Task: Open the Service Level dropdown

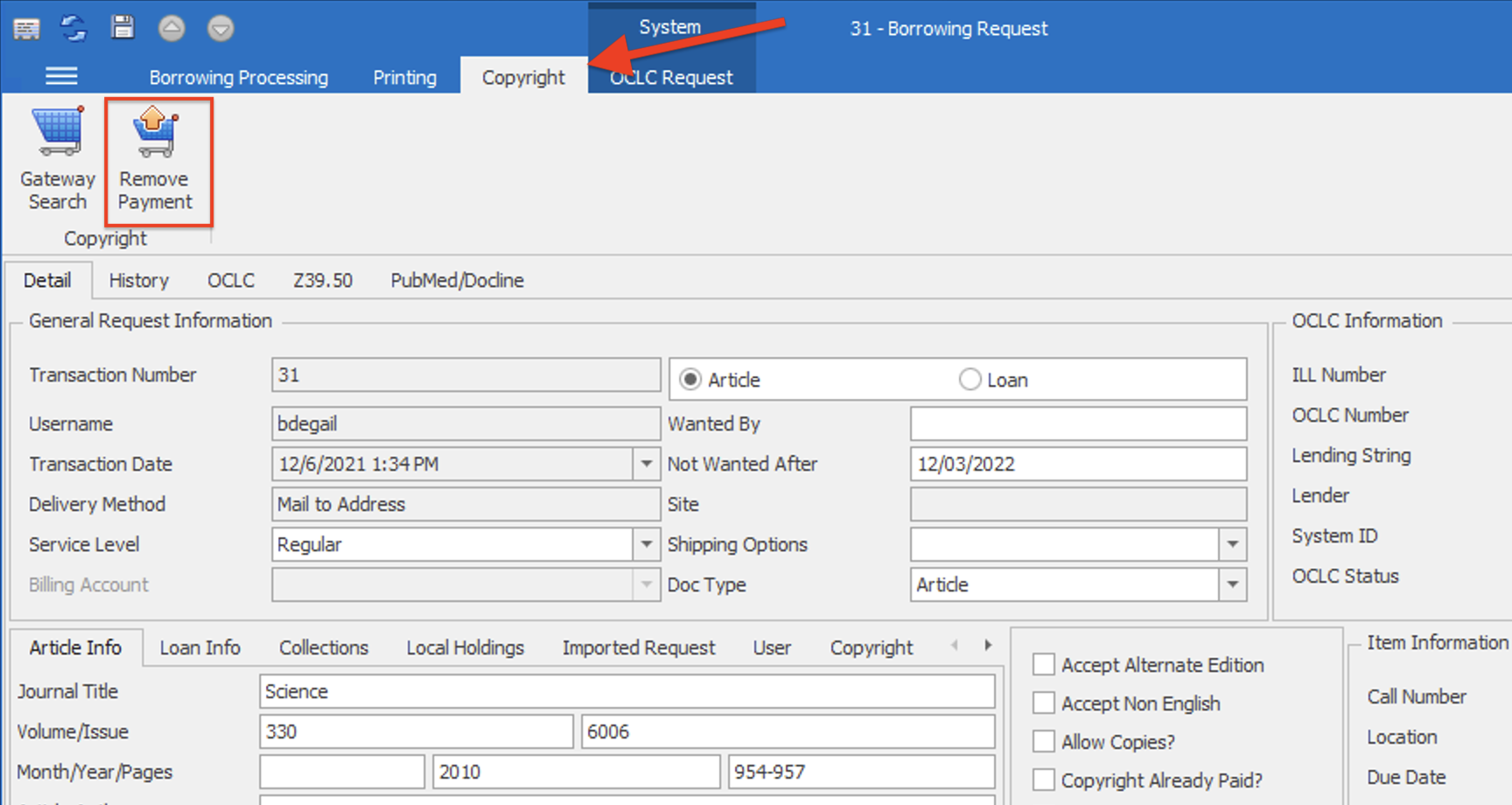Action: pos(646,544)
